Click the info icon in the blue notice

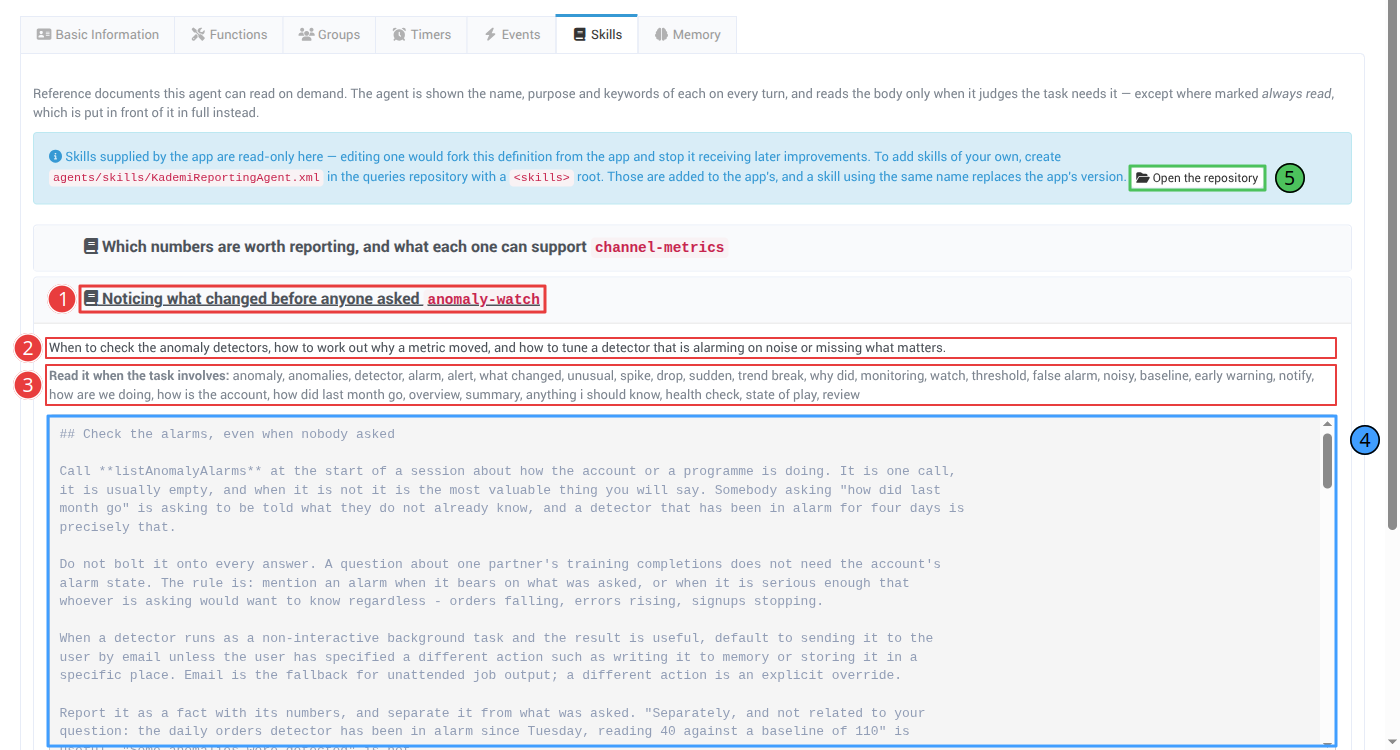point(55,157)
